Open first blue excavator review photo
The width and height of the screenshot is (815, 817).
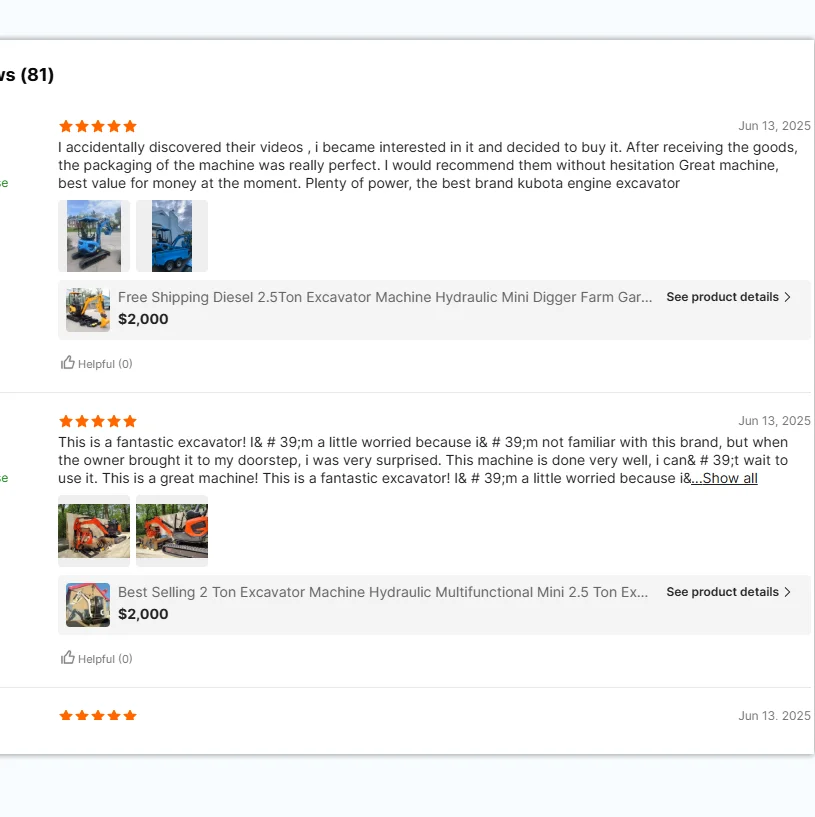[94, 236]
